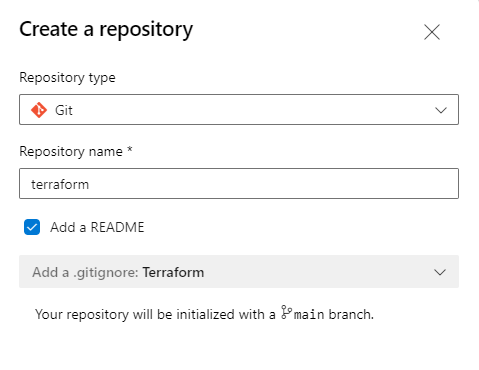Viewport: 479px width, 370px height.
Task: Click the Repository type label
Action: click(x=67, y=78)
